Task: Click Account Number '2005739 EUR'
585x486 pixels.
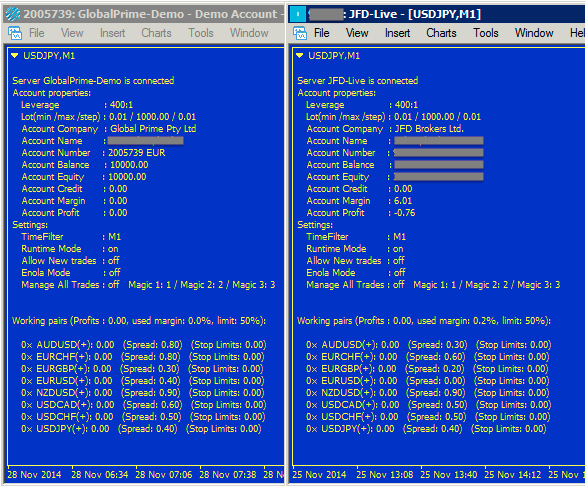Action: [x=137, y=153]
